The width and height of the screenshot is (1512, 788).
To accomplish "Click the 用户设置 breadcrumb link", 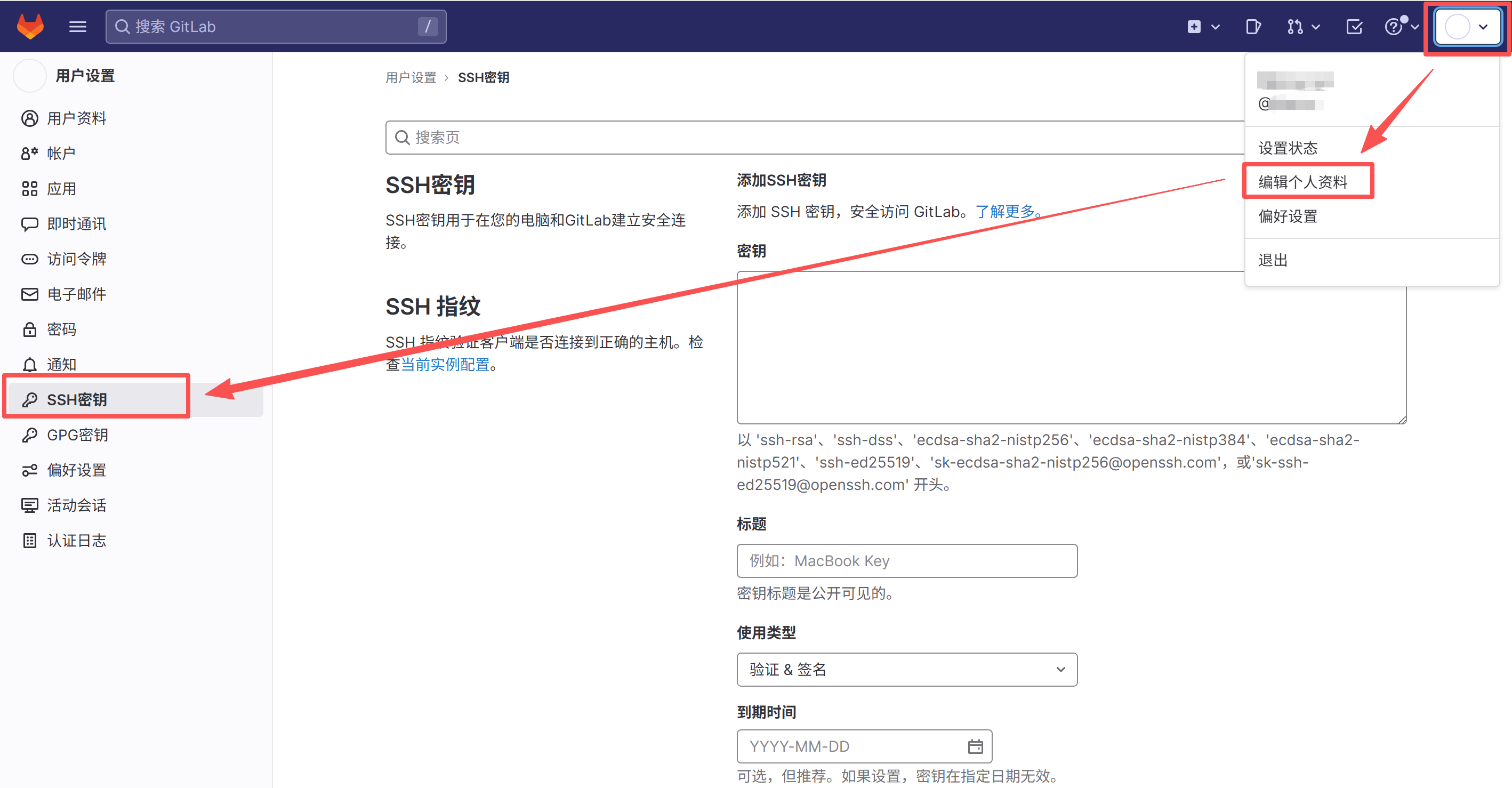I will pos(411,77).
